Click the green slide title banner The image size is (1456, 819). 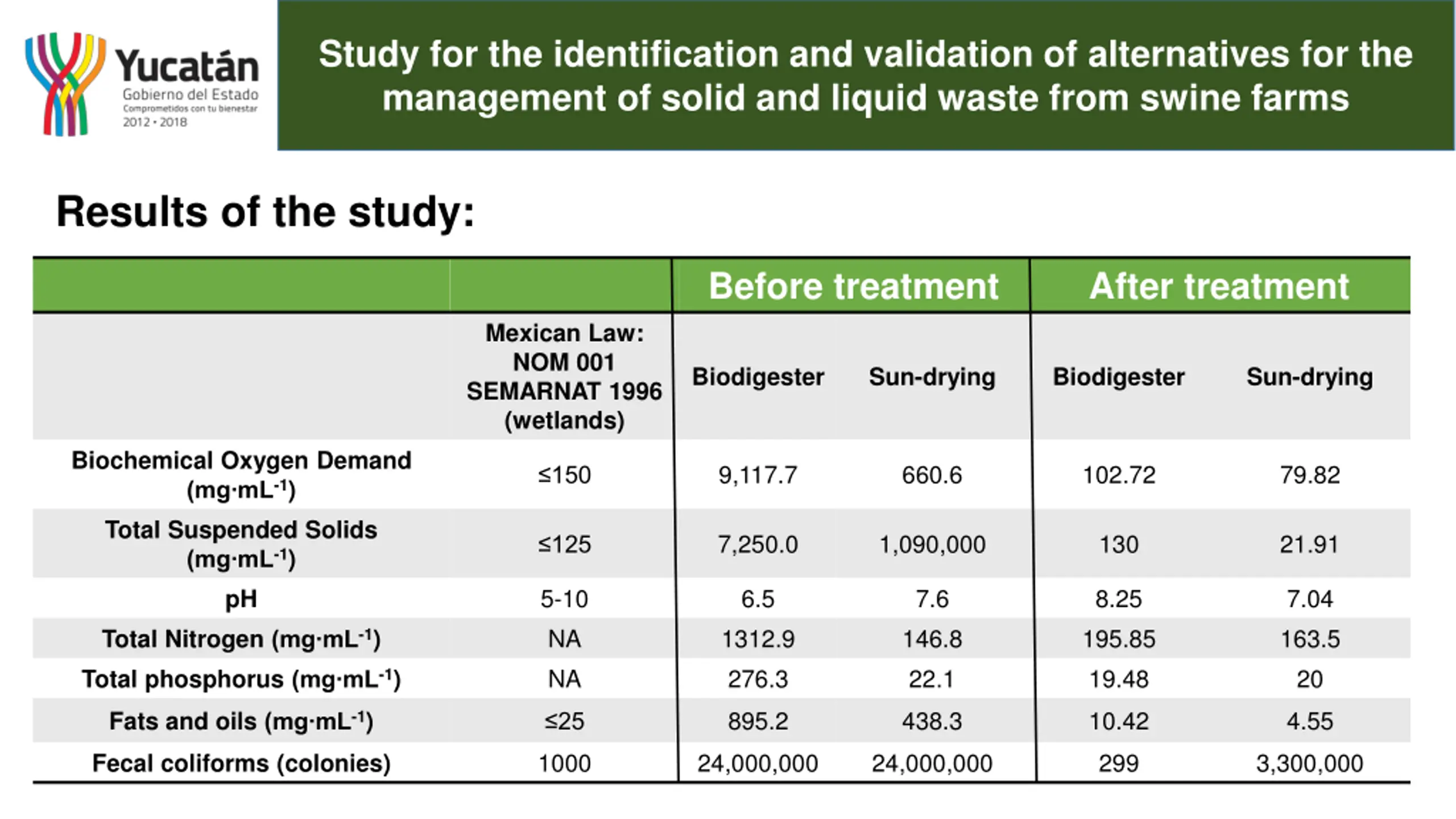865,76
